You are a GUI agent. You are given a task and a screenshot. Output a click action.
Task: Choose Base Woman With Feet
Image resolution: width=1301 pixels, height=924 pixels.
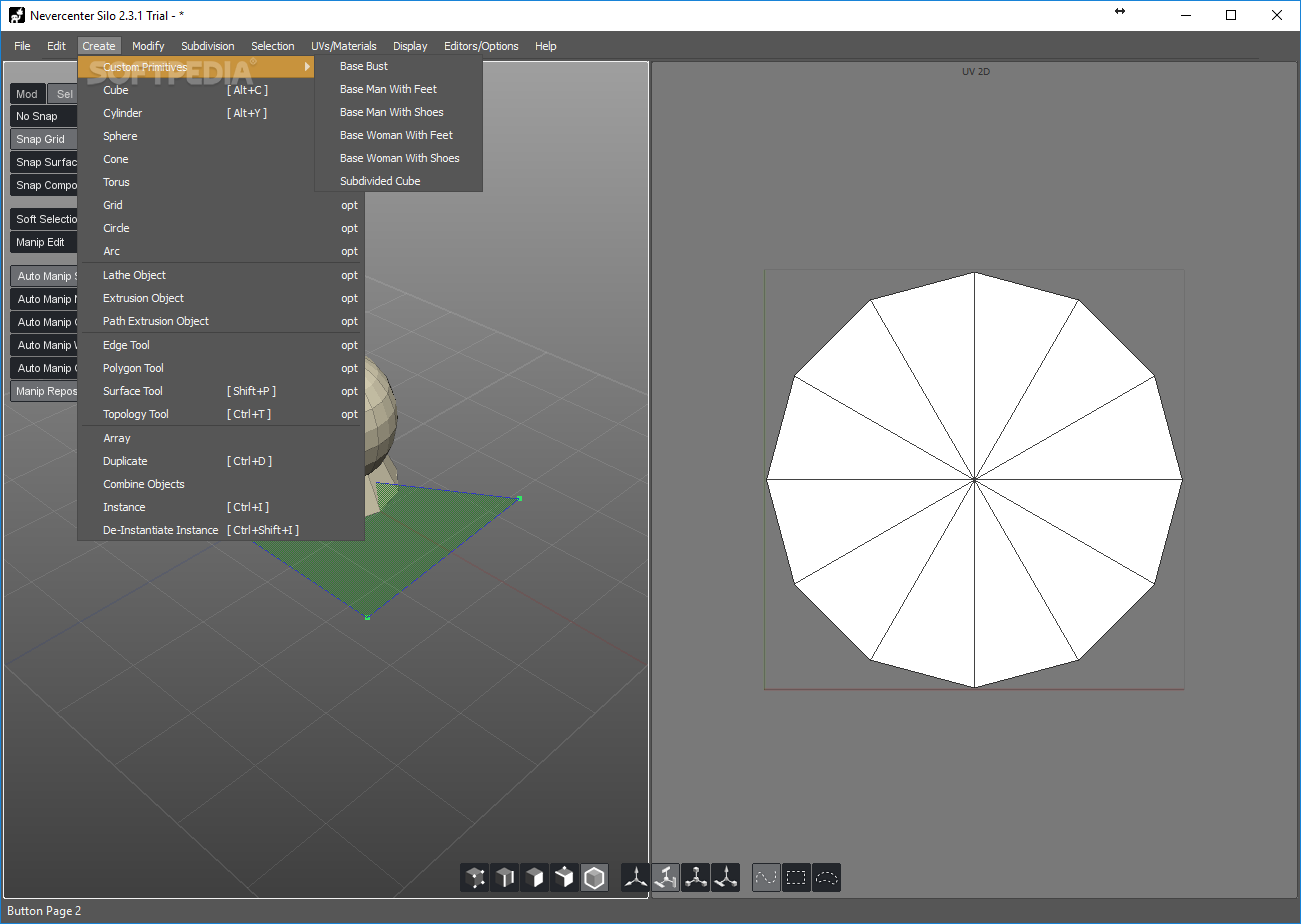(x=398, y=135)
